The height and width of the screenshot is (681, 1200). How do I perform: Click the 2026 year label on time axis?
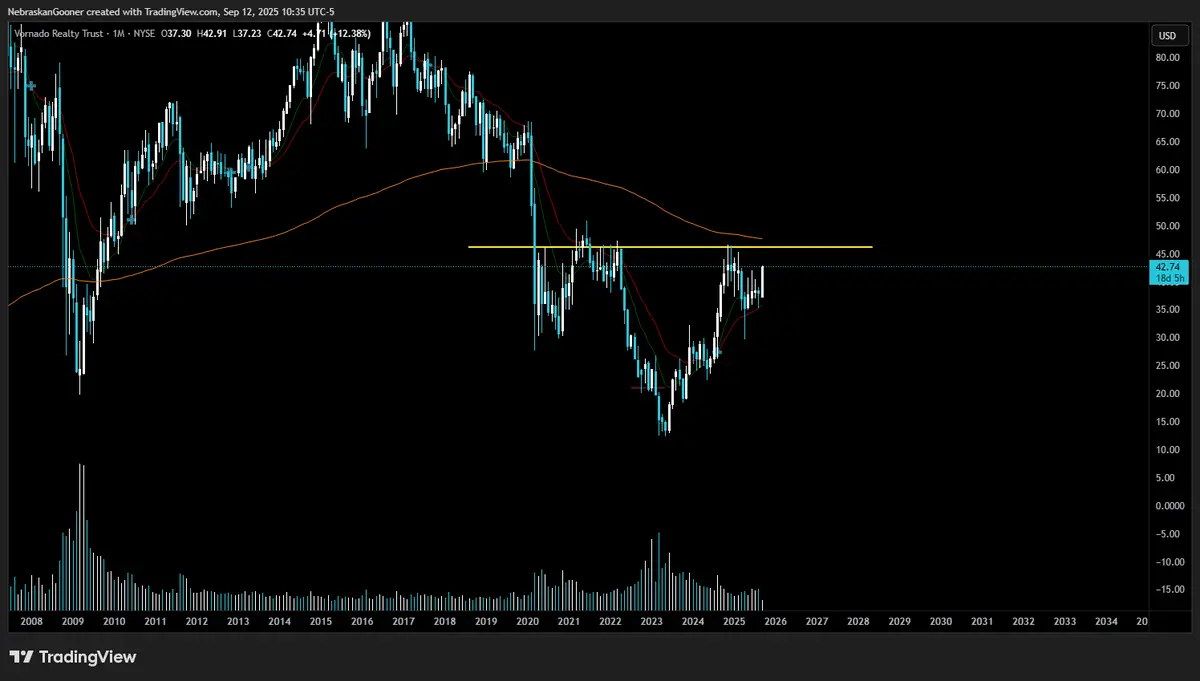775,621
